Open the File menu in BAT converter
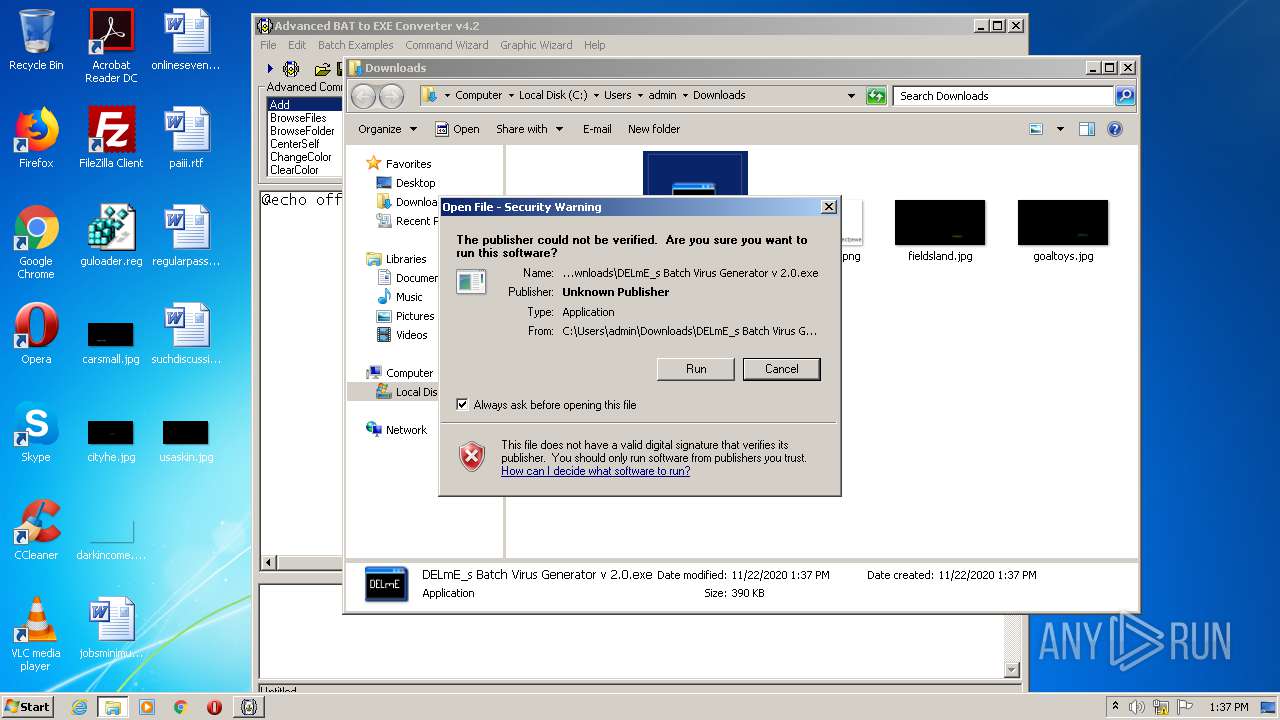The height and width of the screenshot is (720, 1280). tap(268, 45)
